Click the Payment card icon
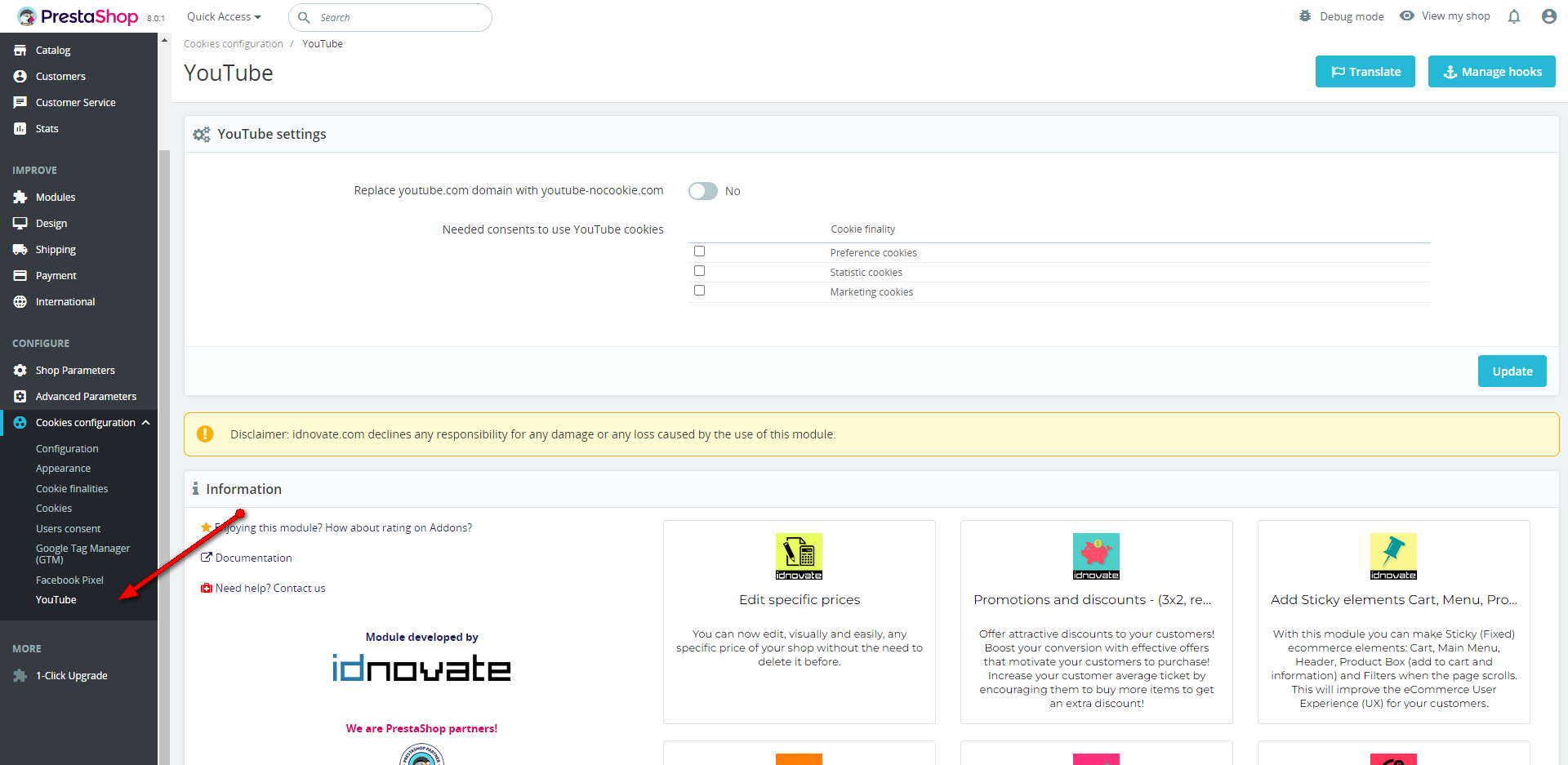 coord(20,276)
